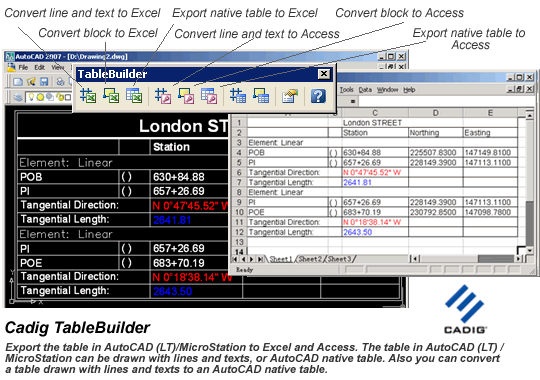Click AutoCAD table cell 'POB'
540x380 pixels.
click(31, 177)
